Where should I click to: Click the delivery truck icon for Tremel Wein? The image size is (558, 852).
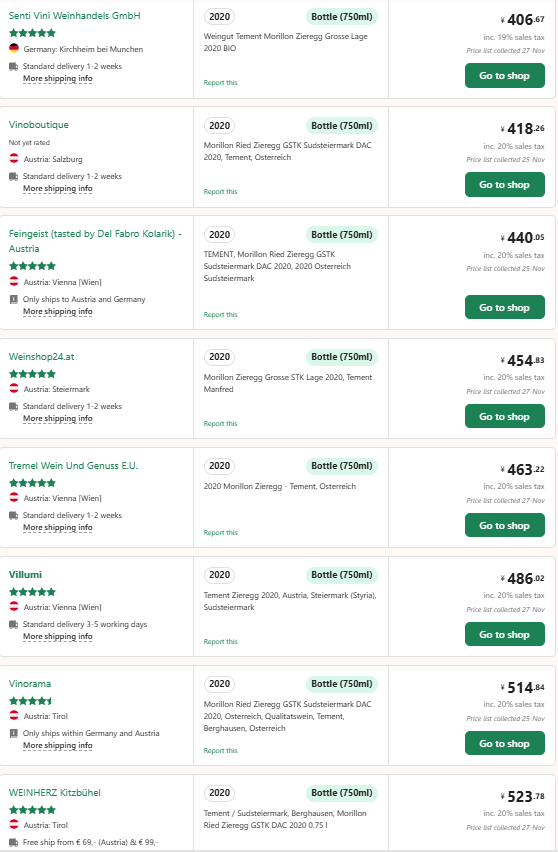[14, 515]
